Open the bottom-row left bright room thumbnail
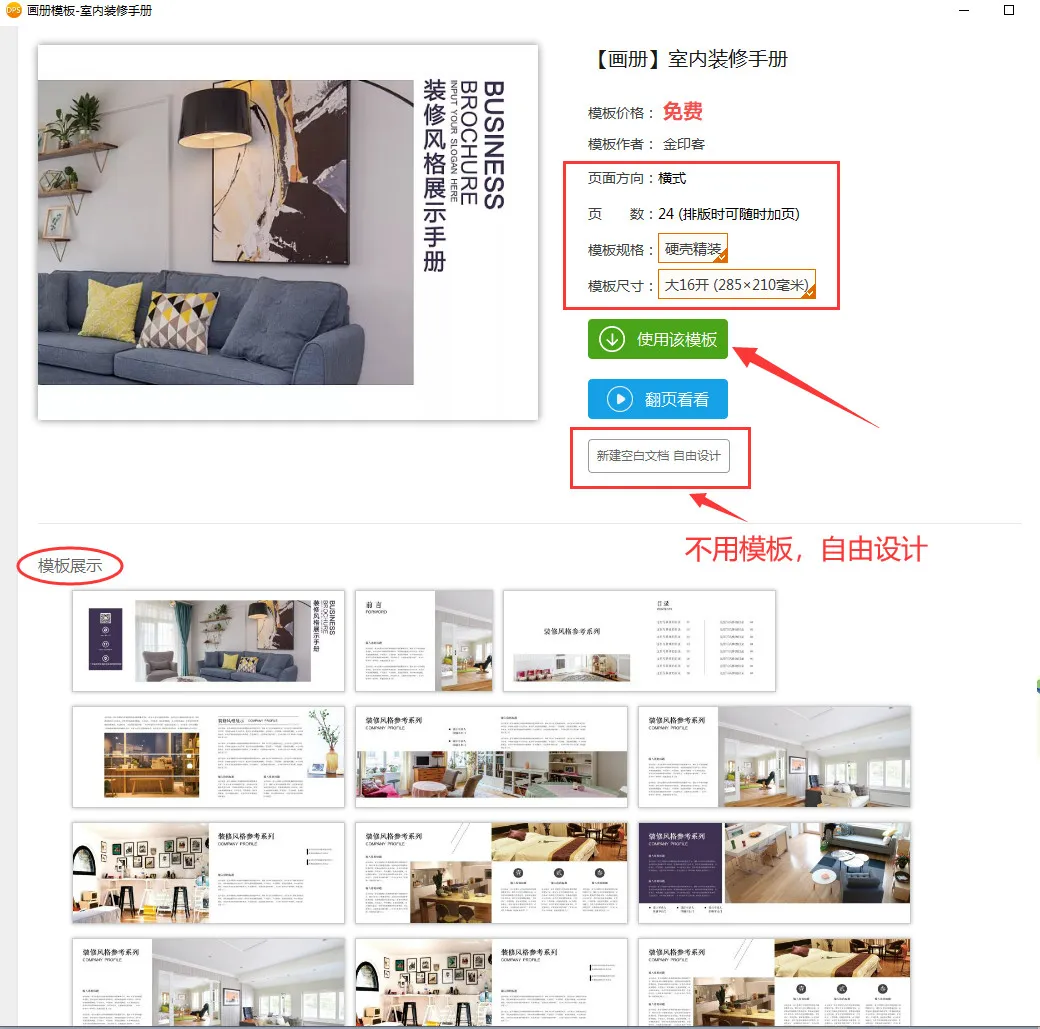Viewport: 1040px width, 1029px height. coord(208,982)
